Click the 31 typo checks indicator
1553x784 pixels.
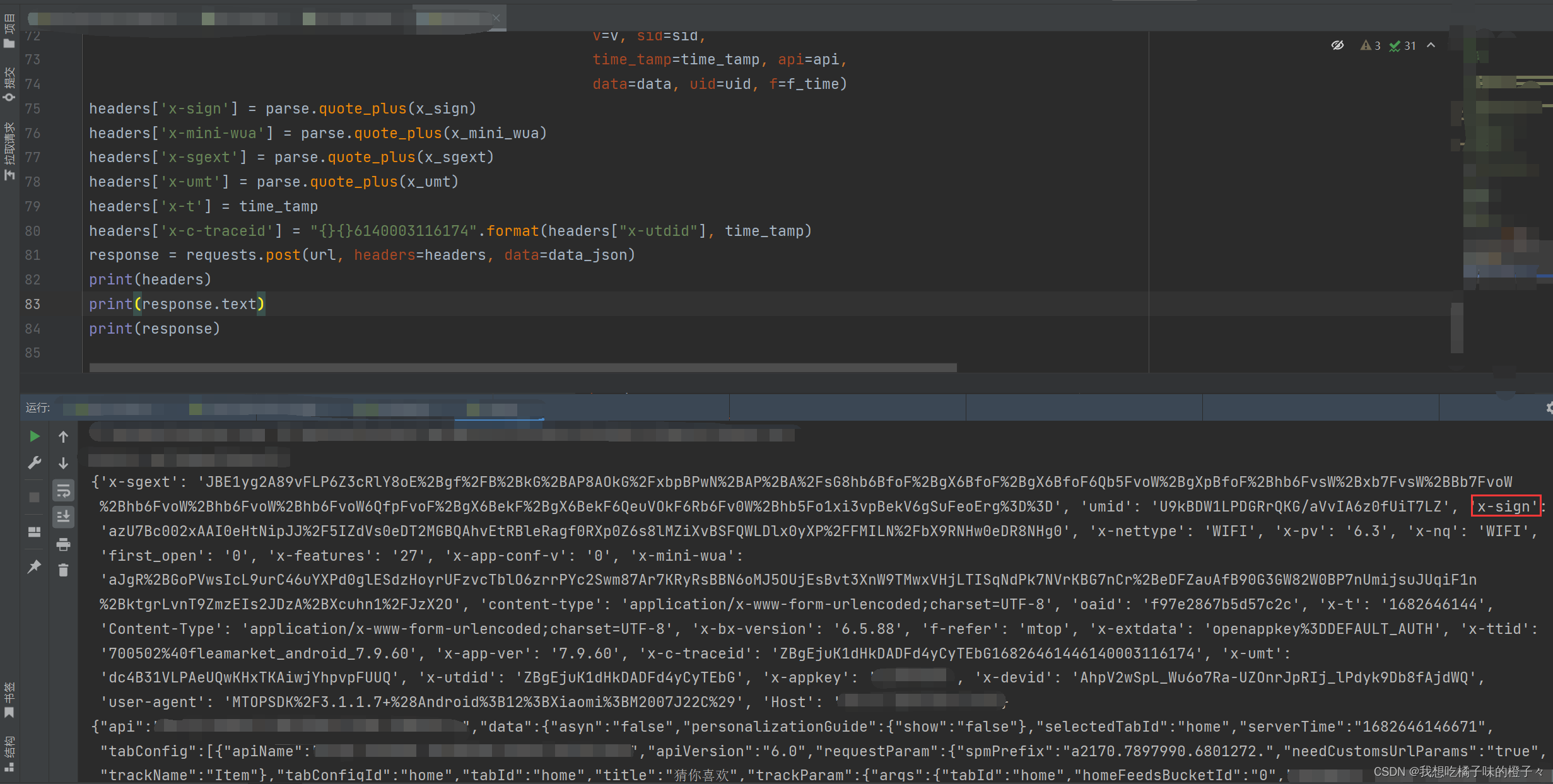[1403, 45]
